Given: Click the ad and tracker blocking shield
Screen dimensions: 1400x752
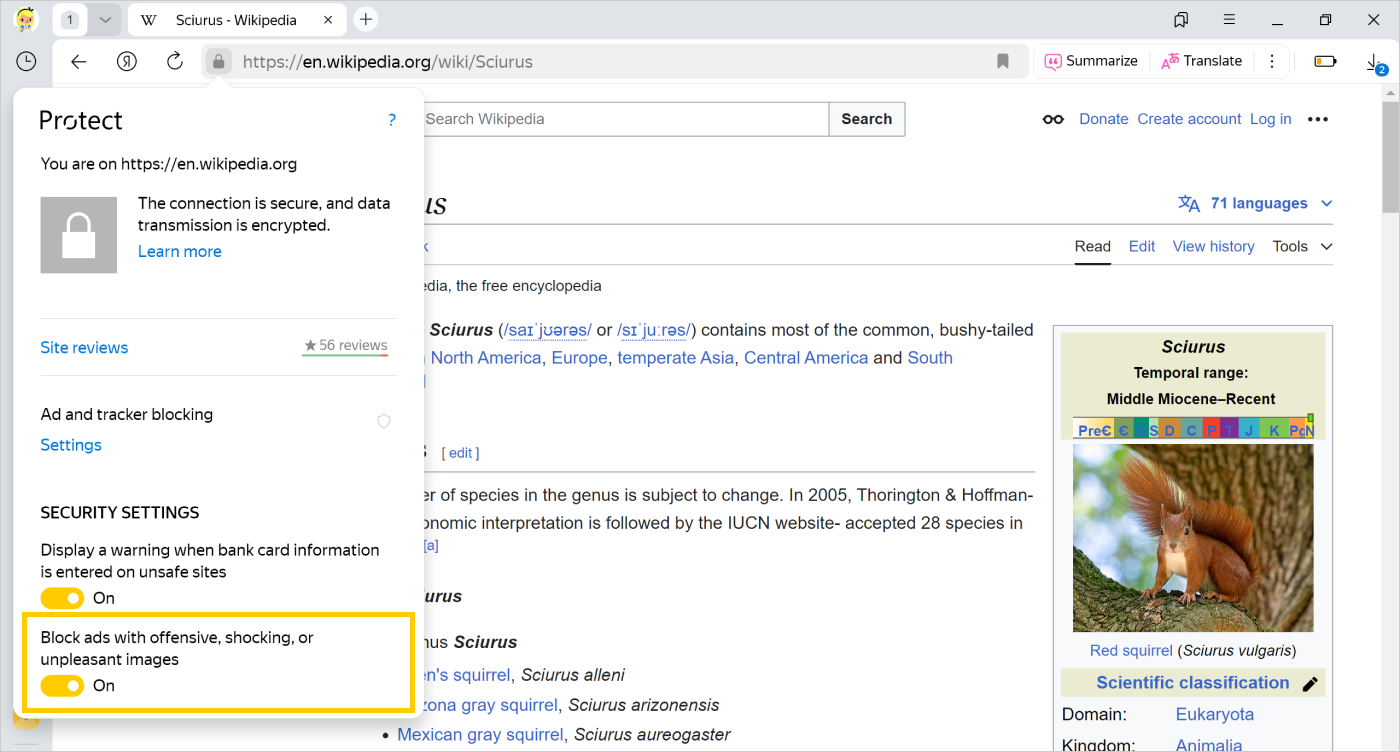Looking at the screenshot, I should pos(384,421).
